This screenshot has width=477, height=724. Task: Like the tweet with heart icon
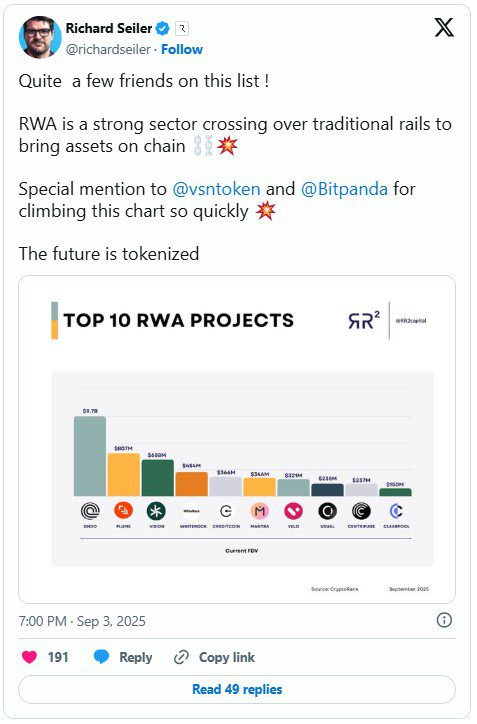click(x=30, y=657)
